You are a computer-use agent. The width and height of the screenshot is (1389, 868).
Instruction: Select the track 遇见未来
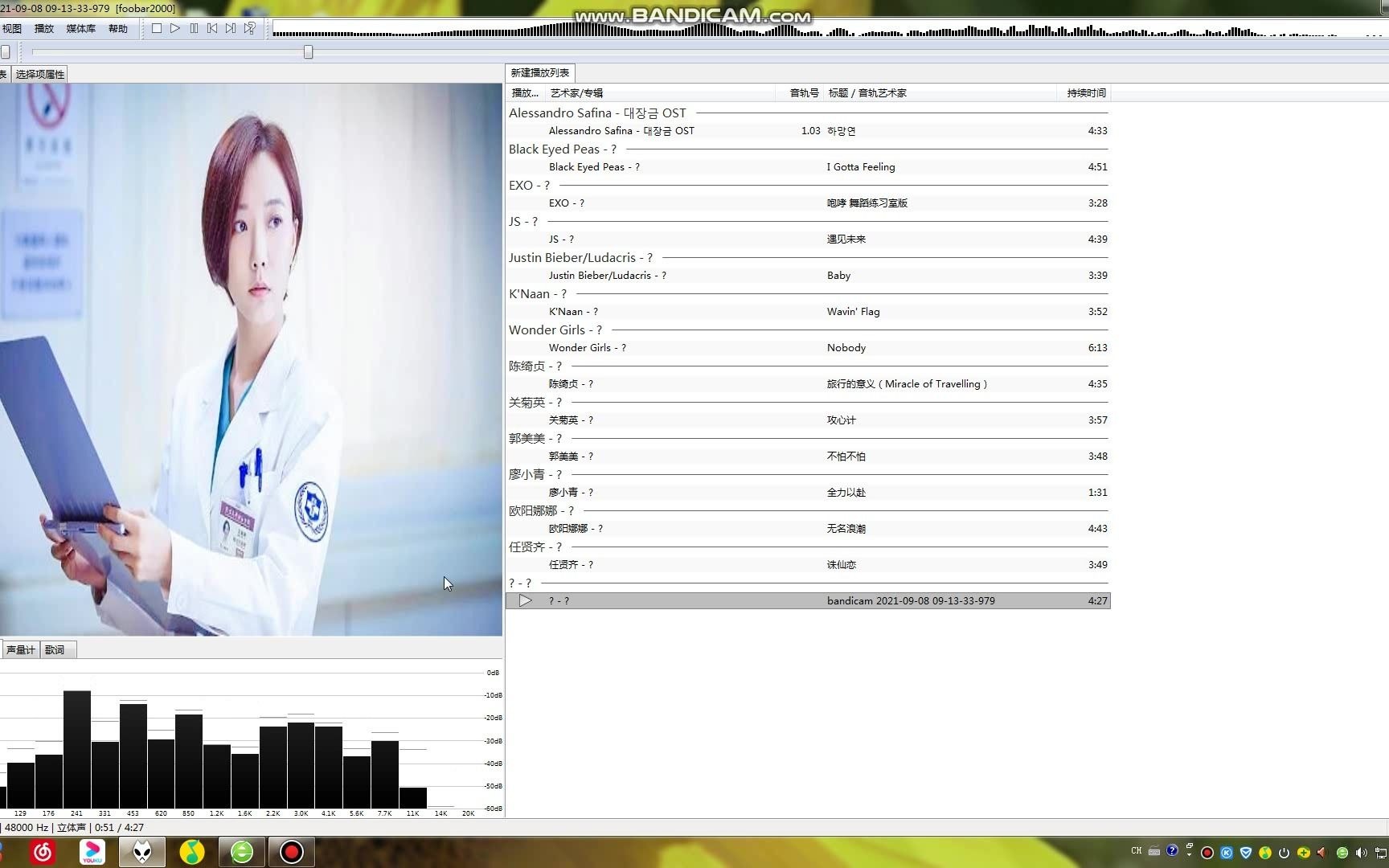tap(808, 240)
